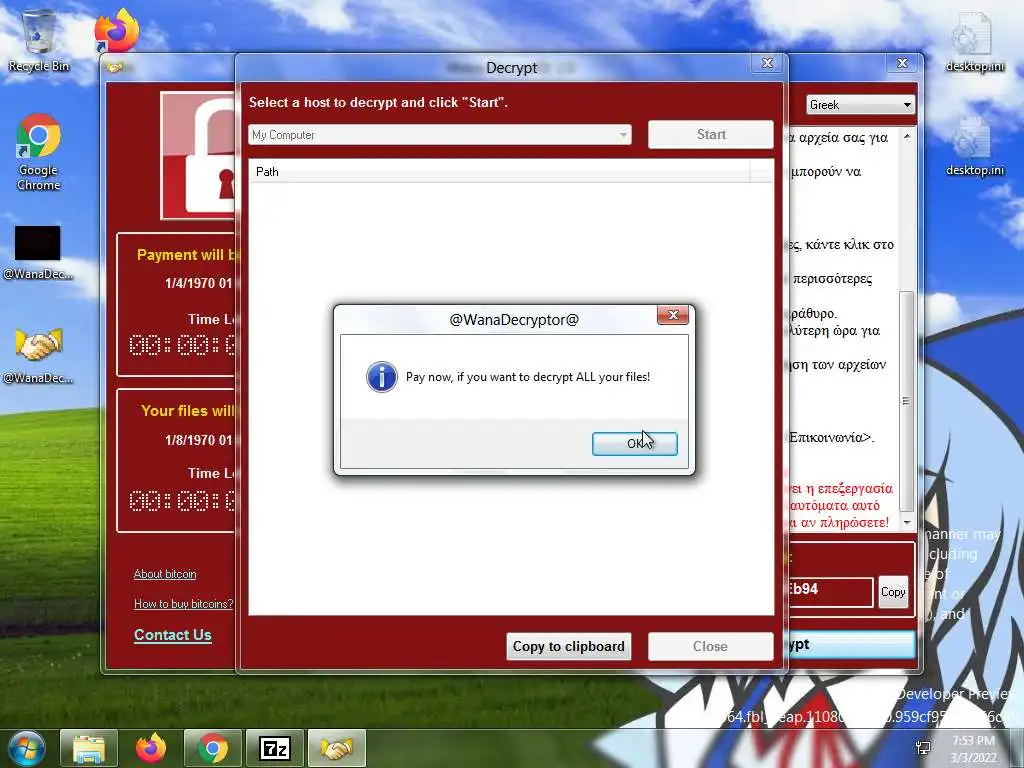Image resolution: width=1024 pixels, height=768 pixels.
Task: Click the red Greek warning text in note
Action: (x=840, y=505)
